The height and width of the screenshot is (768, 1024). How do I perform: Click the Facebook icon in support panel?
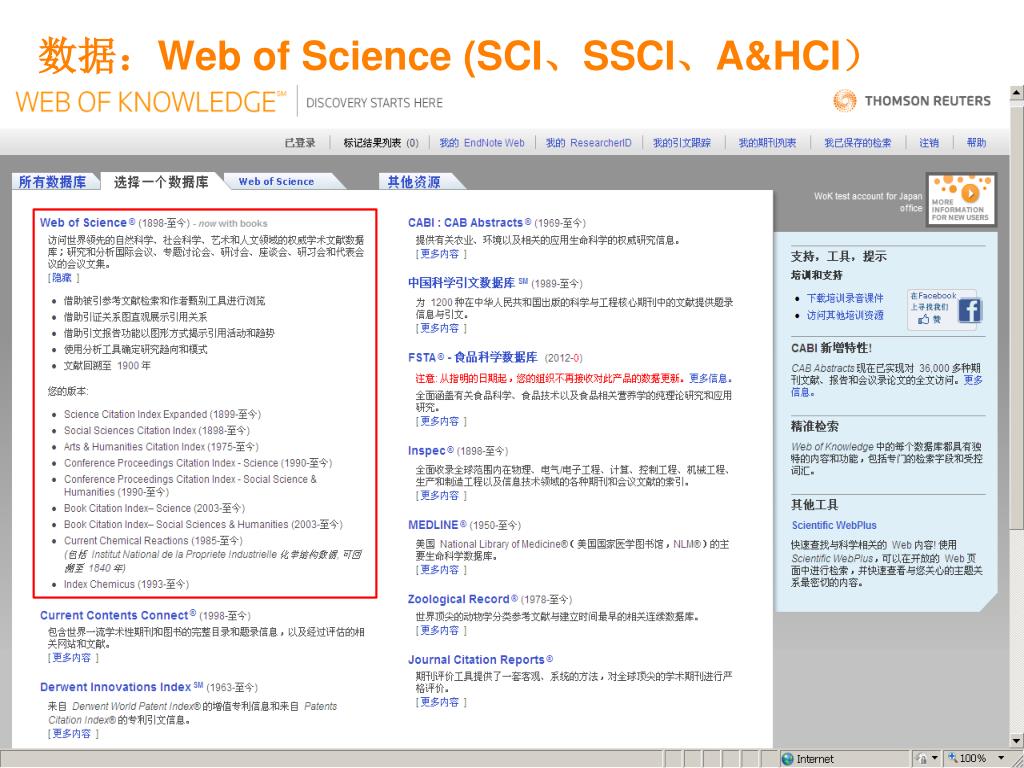pyautogui.click(x=970, y=310)
